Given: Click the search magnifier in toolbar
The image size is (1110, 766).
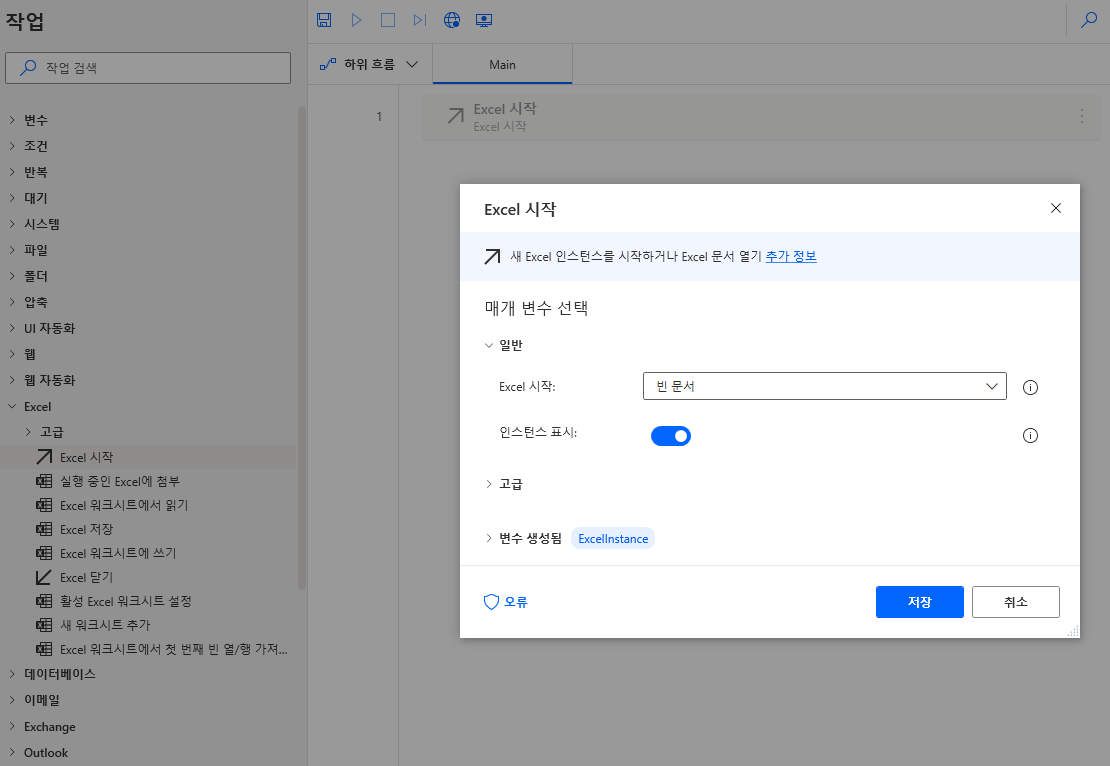Looking at the screenshot, I should coord(1089,20).
